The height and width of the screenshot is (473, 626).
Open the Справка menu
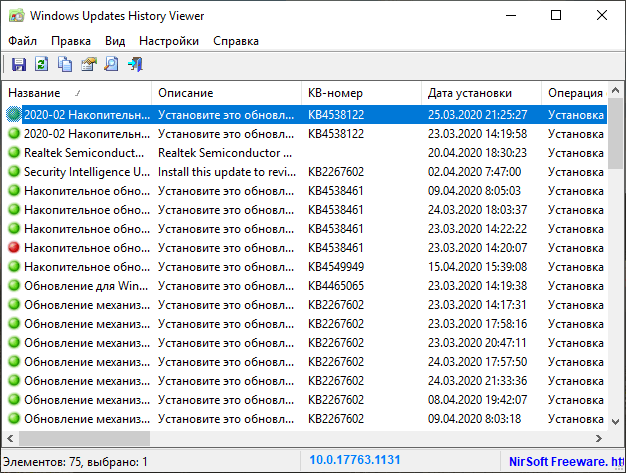coord(236,41)
